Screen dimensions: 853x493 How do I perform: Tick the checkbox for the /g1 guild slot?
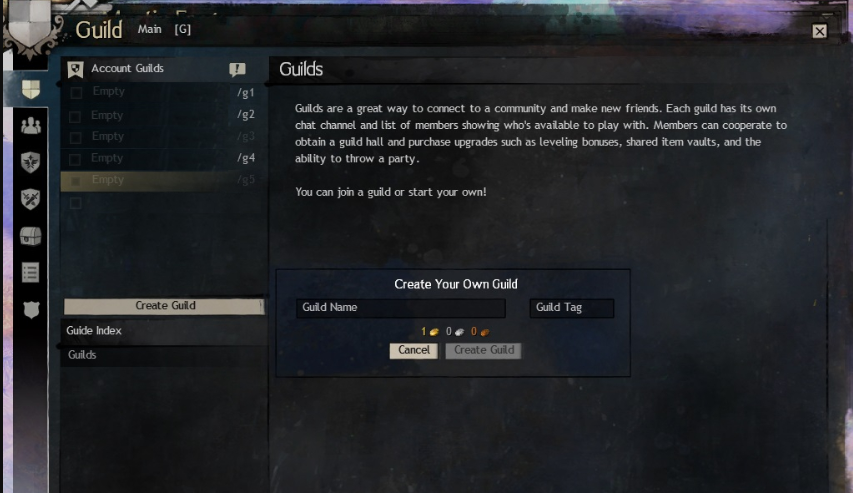75,93
